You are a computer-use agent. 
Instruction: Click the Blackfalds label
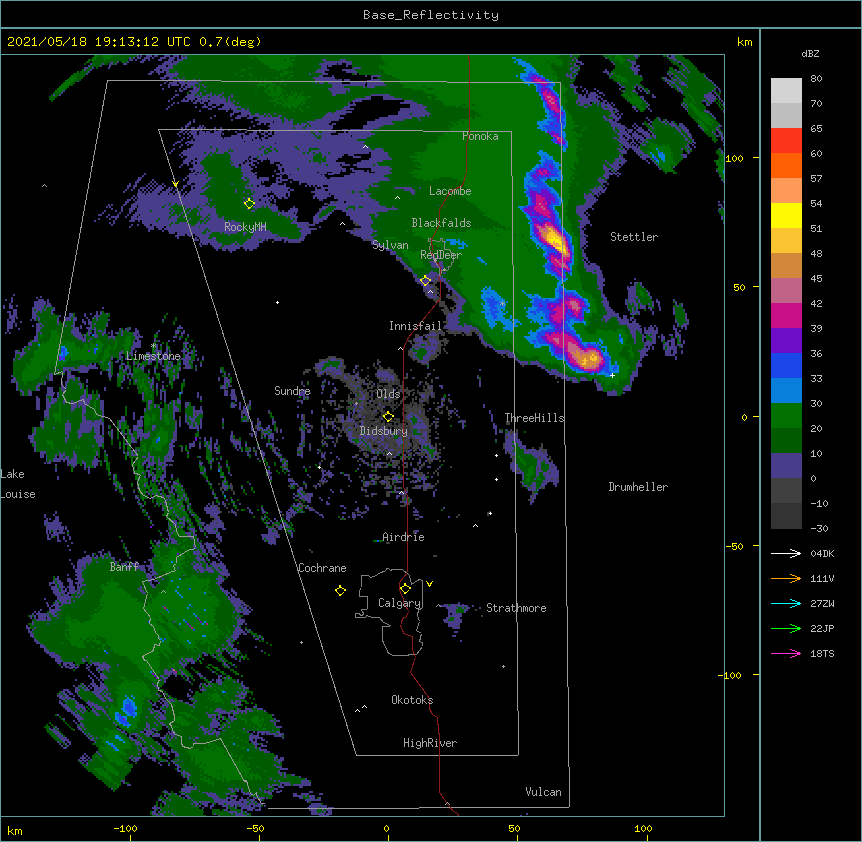pos(441,223)
